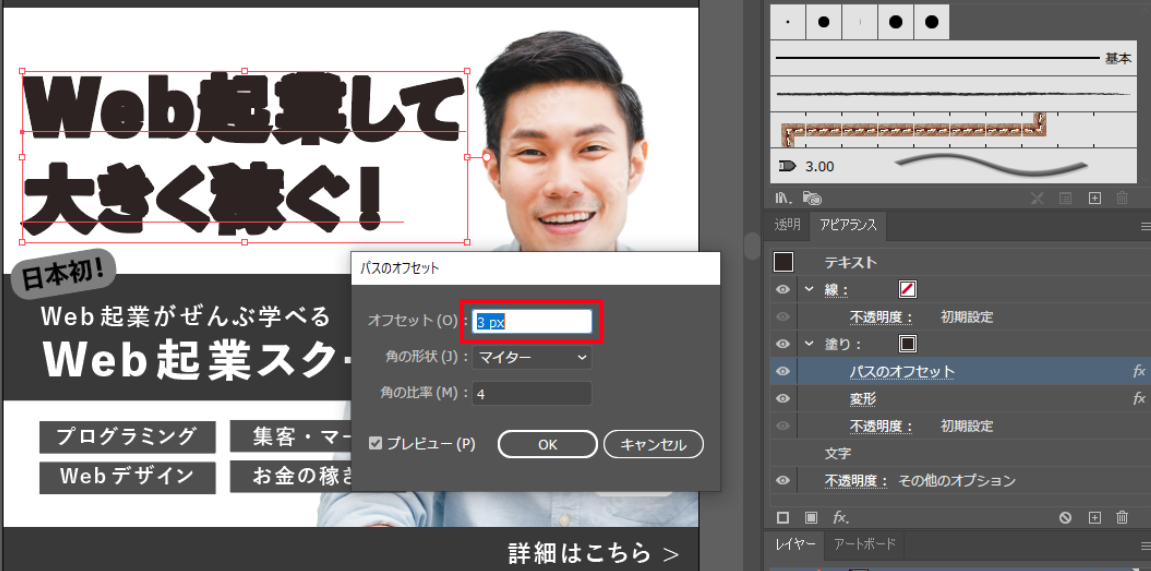Open options of selected object brush icon
1151x571 pixels.
[1065, 197]
